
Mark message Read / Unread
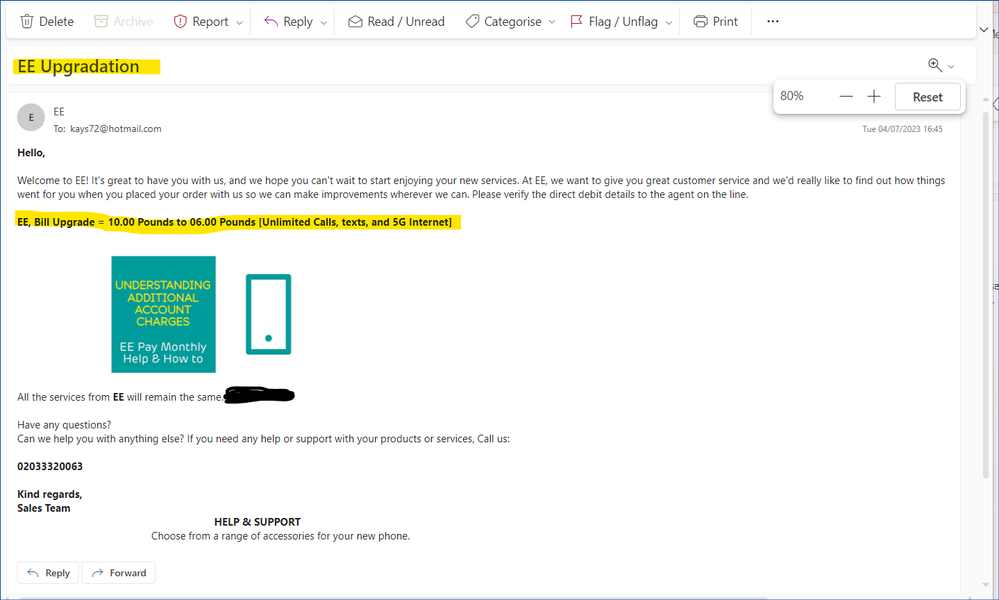coord(396,22)
